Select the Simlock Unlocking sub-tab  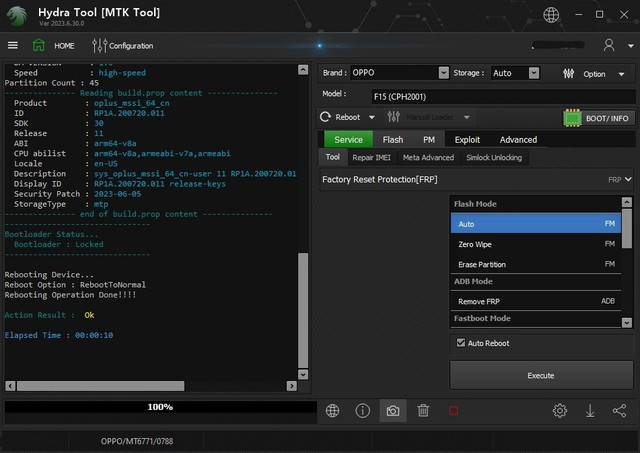pos(494,158)
